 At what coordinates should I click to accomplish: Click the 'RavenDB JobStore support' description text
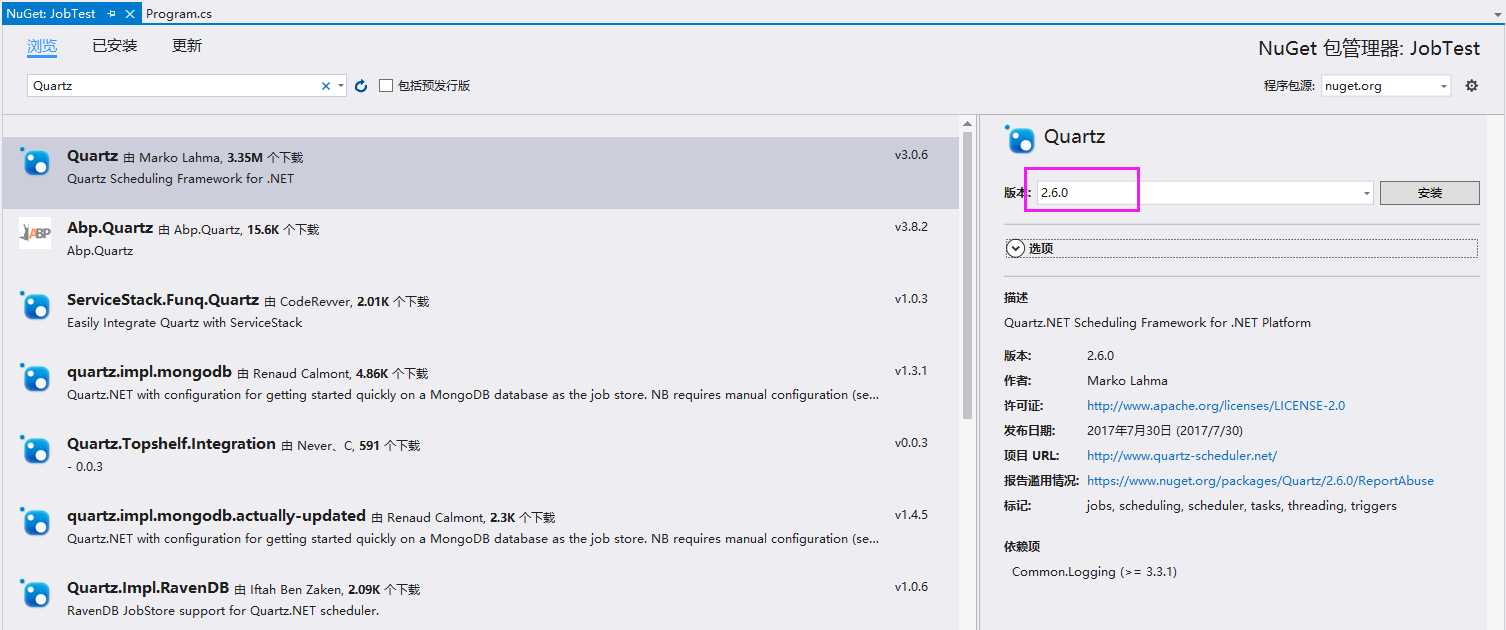(x=223, y=611)
